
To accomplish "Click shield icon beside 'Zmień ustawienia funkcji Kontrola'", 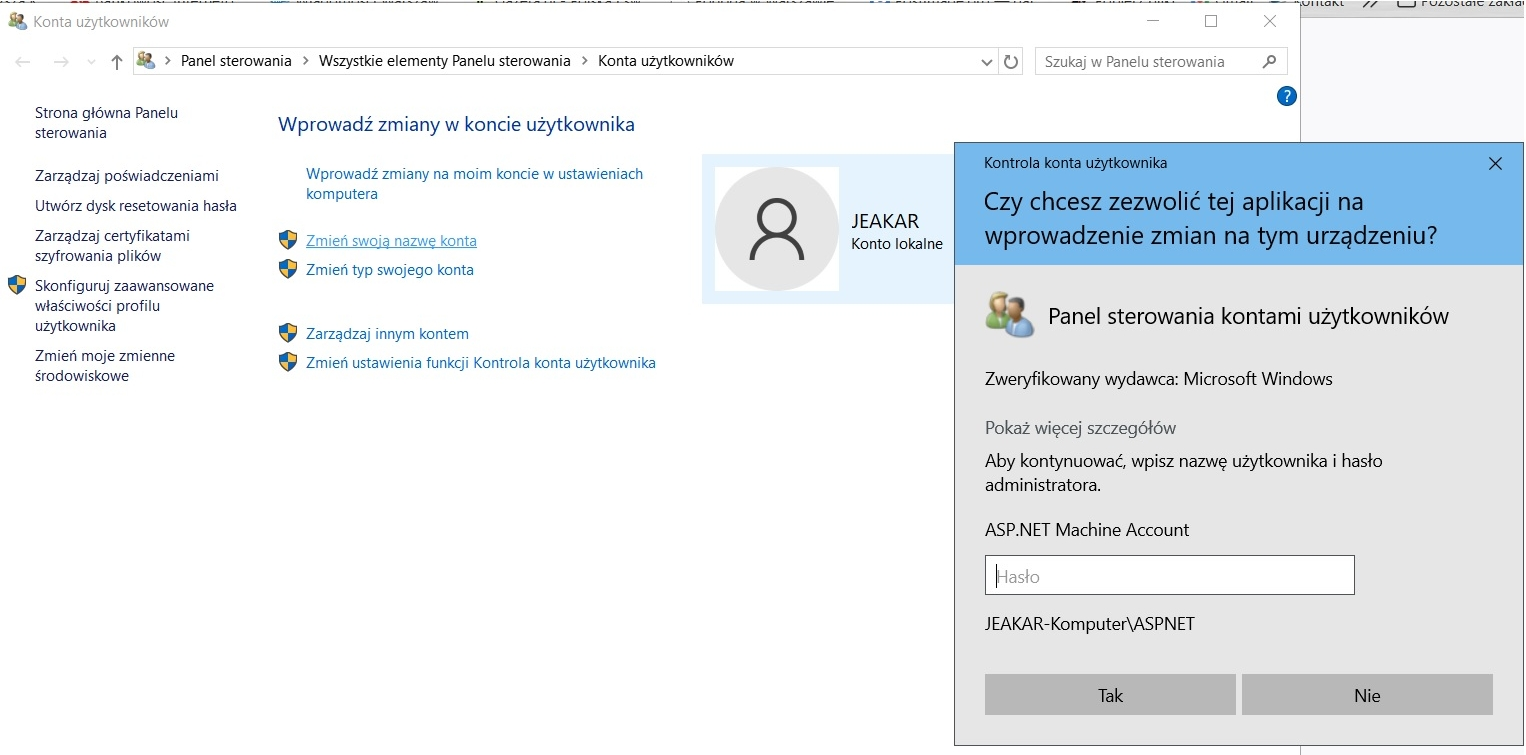I will point(288,362).
